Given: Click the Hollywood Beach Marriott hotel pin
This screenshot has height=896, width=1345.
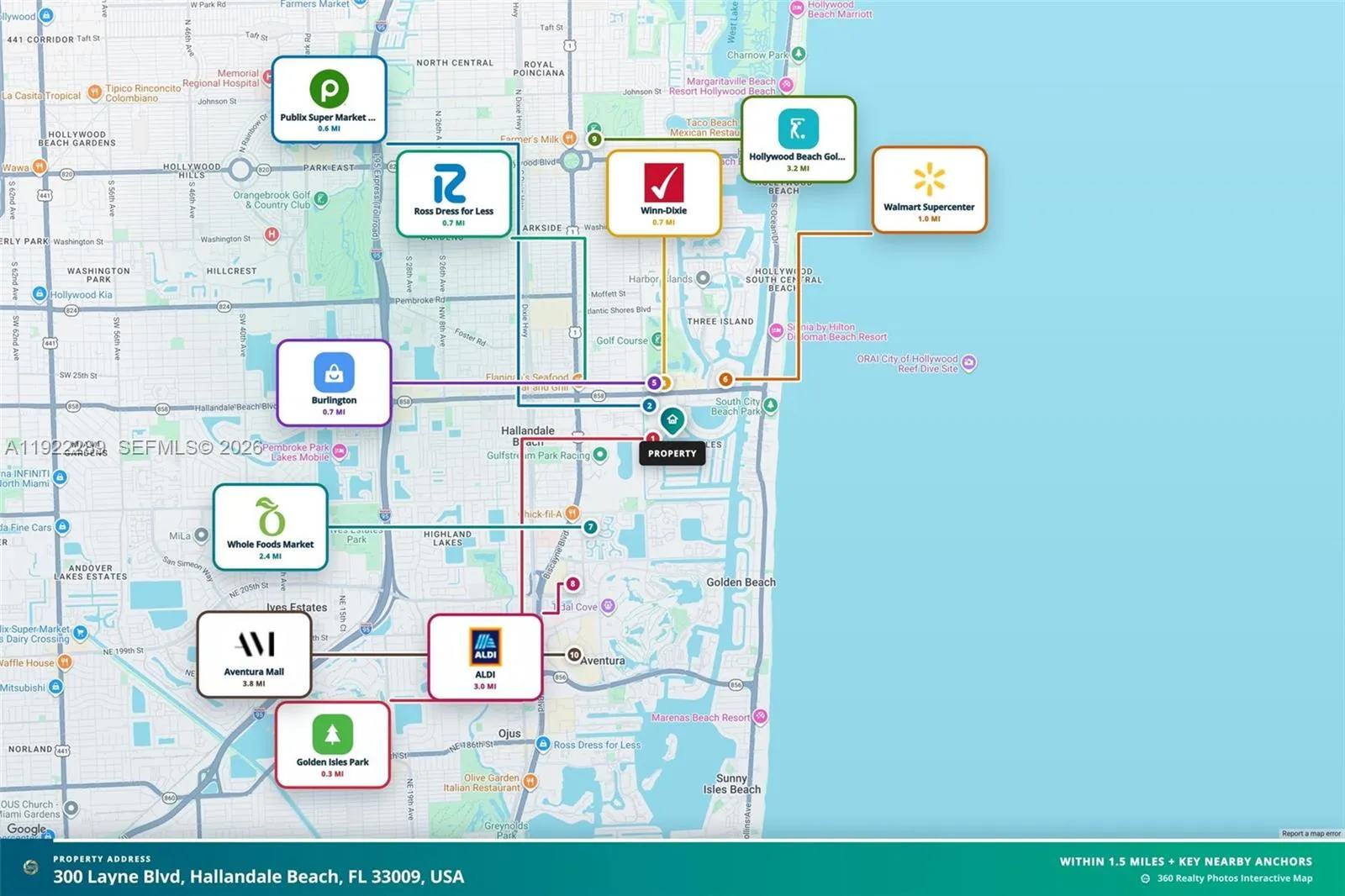Looking at the screenshot, I should 797,8.
